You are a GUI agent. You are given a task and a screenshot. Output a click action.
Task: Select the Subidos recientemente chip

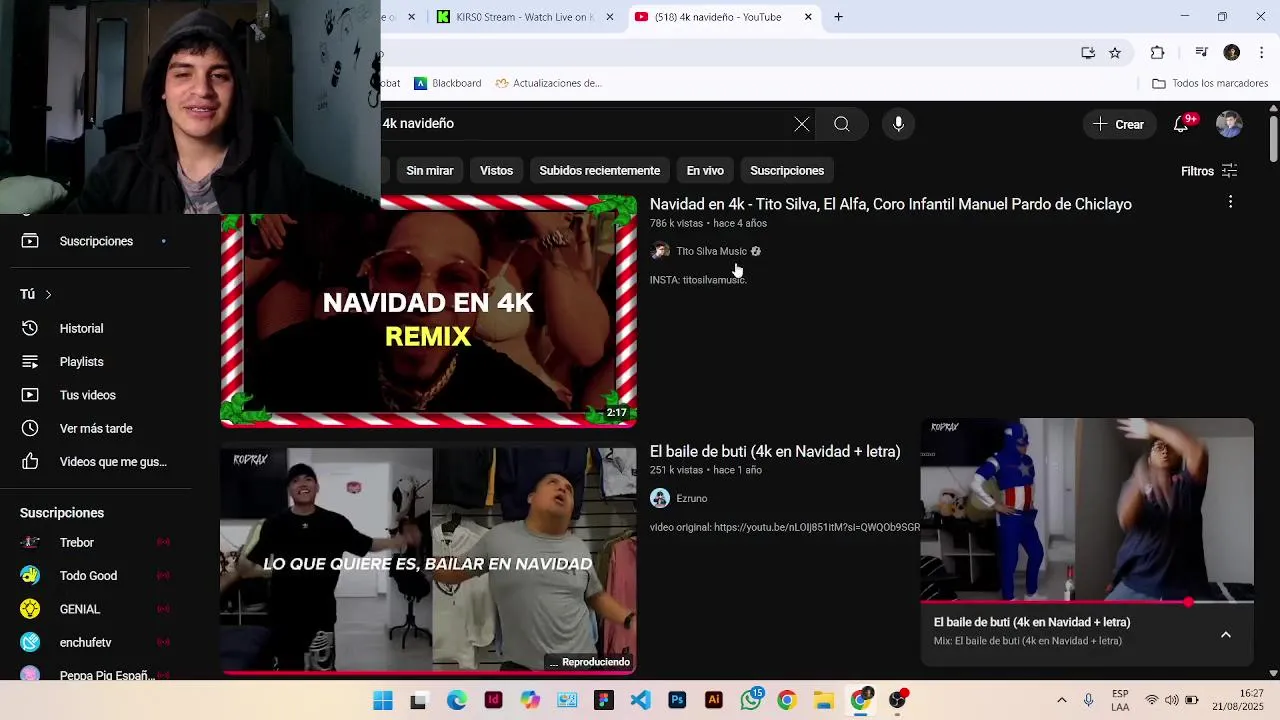point(600,171)
